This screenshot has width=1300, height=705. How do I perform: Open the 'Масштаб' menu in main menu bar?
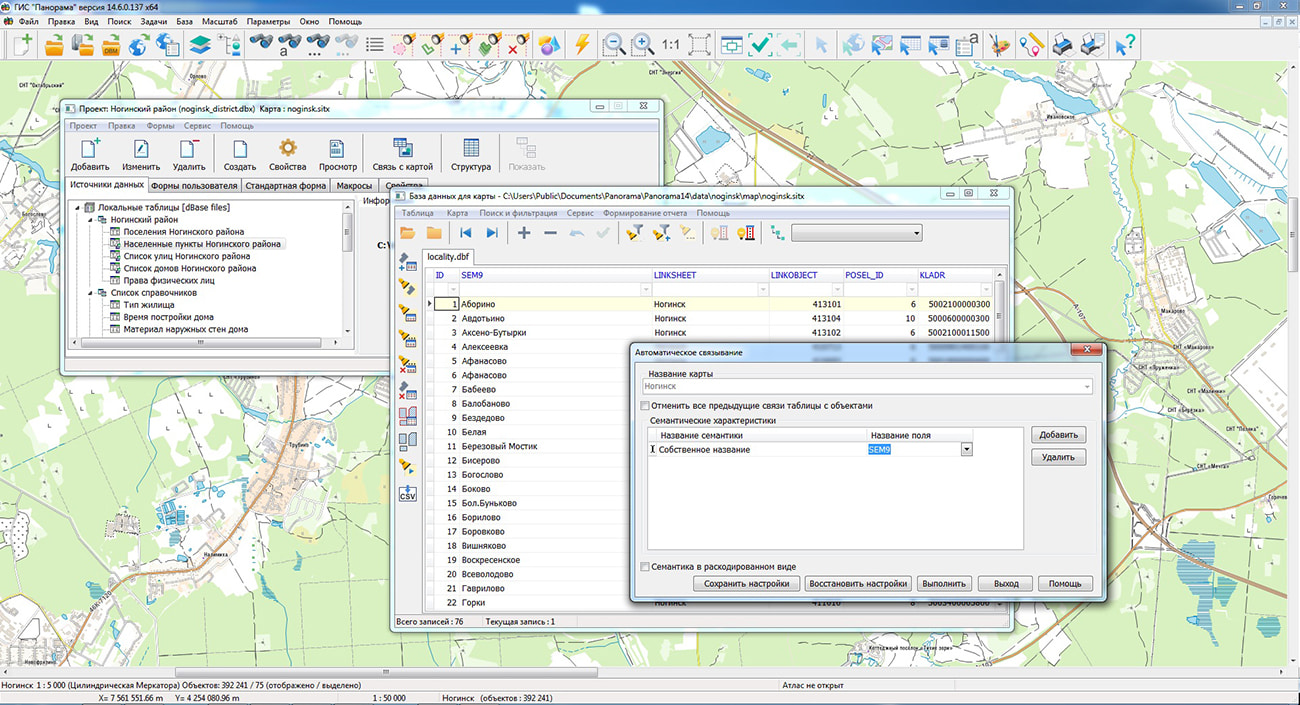219,21
